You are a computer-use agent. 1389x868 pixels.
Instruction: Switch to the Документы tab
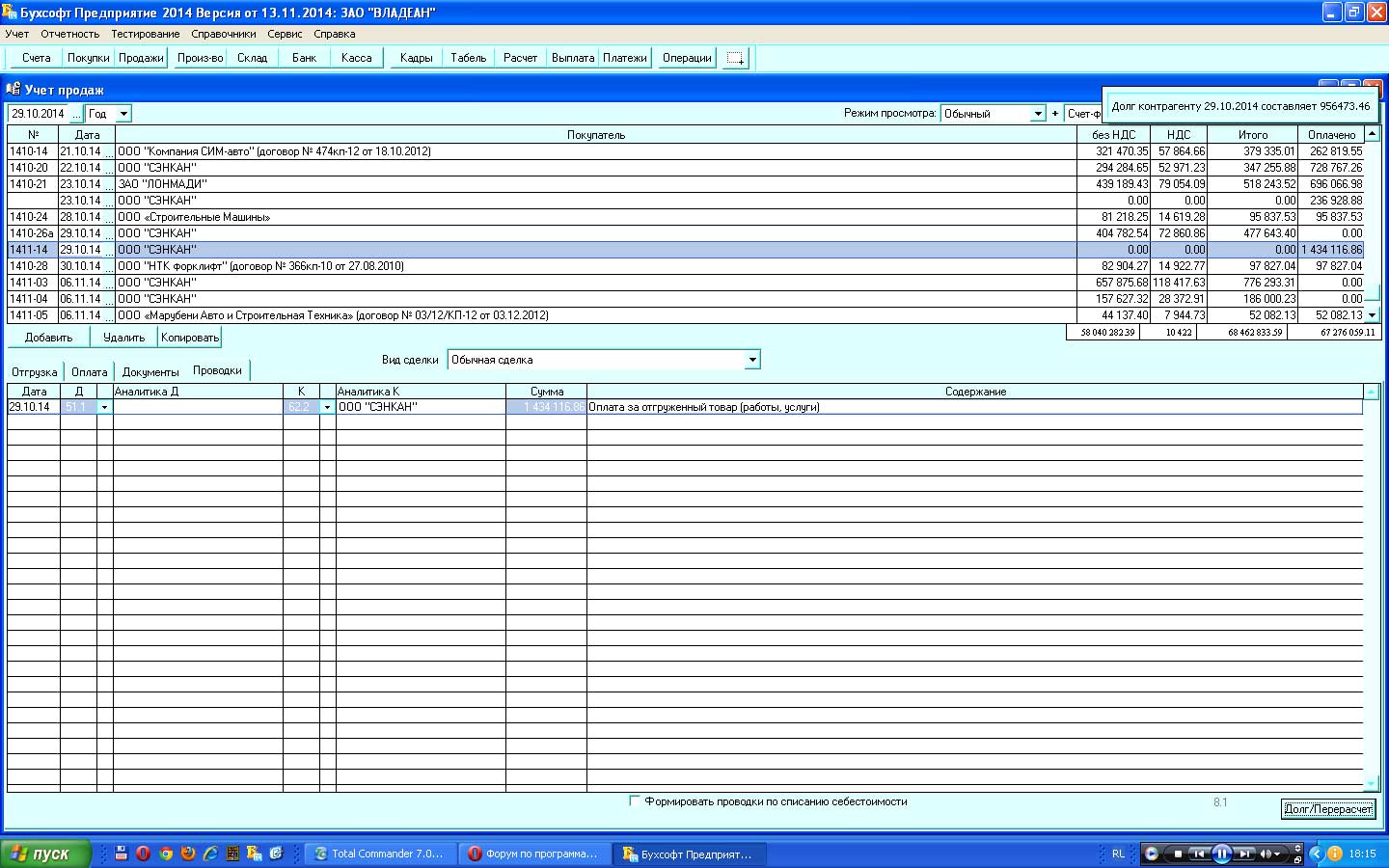point(150,371)
